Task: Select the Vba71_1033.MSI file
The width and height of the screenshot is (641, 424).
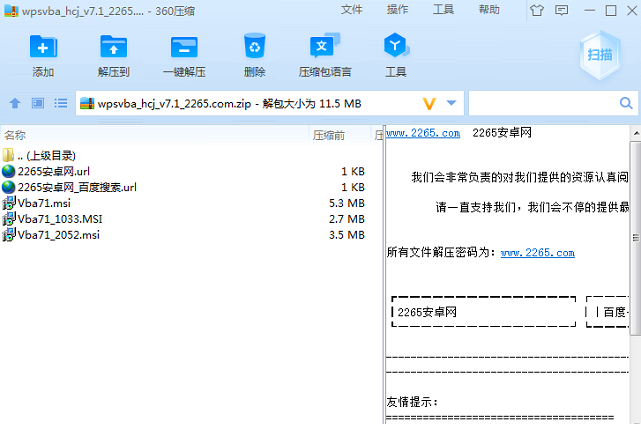Action: [x=59, y=218]
